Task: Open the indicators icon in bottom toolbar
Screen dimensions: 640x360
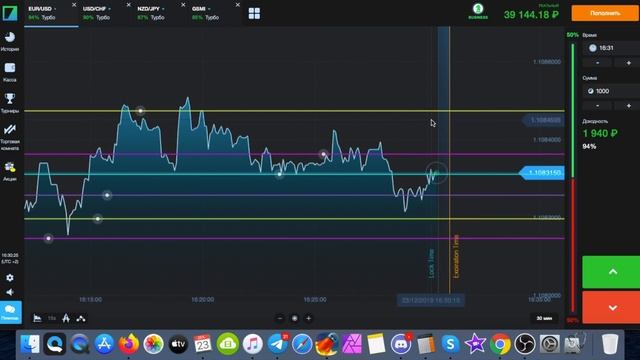Action: (81, 318)
